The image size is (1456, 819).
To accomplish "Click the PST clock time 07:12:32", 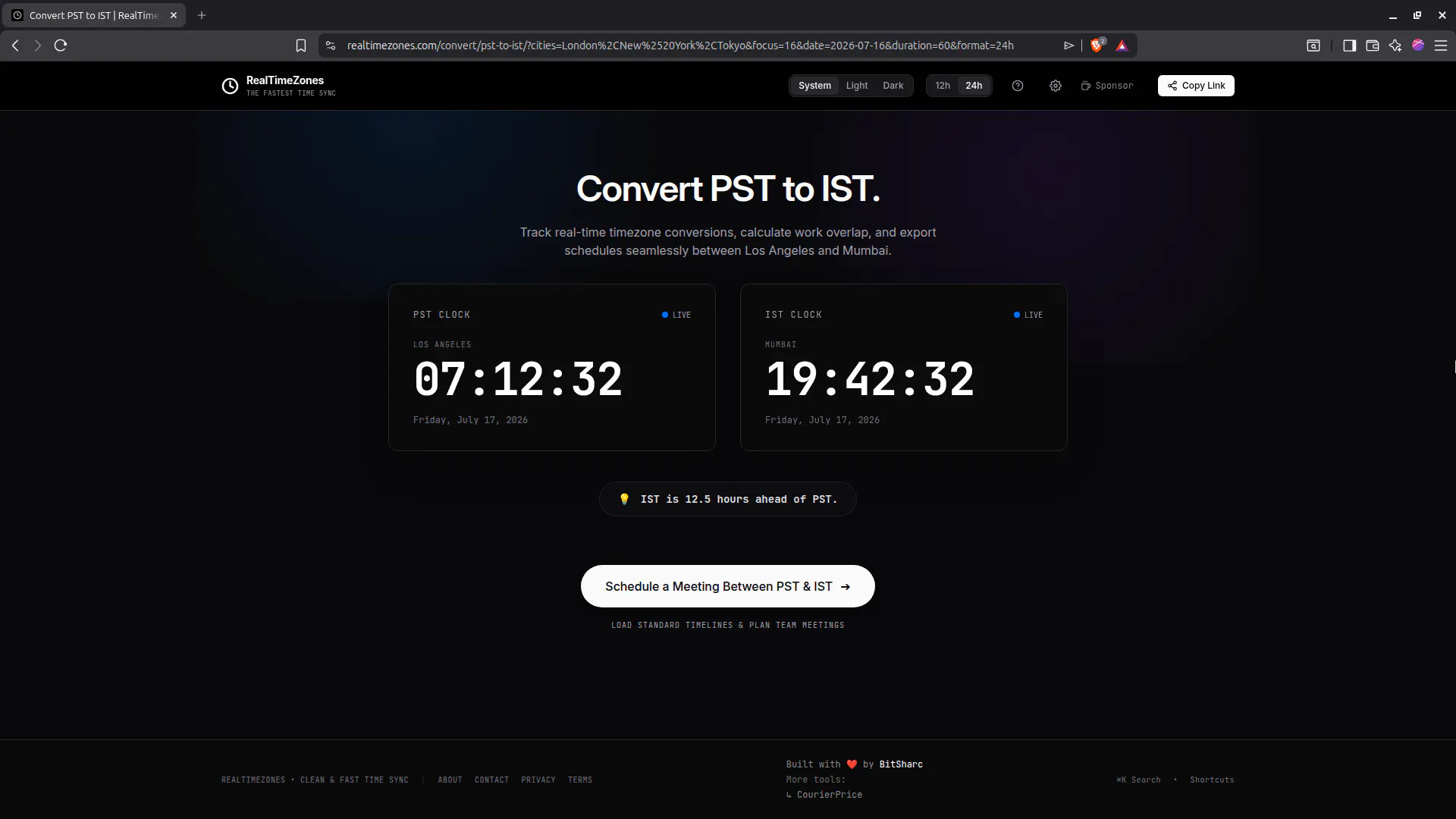I will pos(518,379).
